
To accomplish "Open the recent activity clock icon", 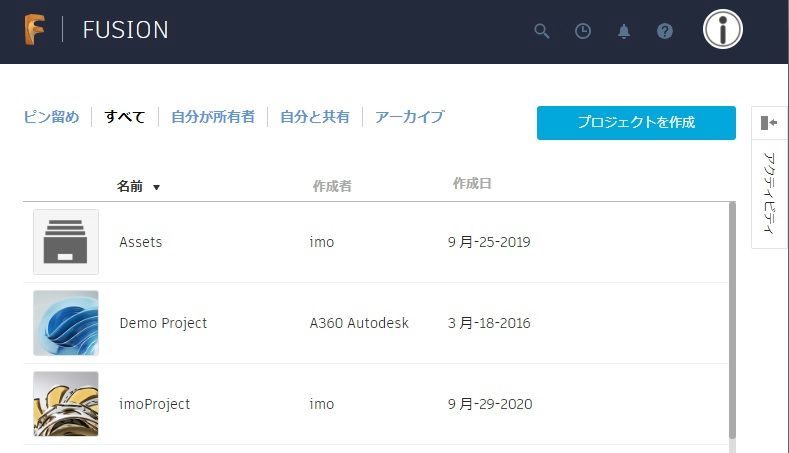I will pos(583,31).
